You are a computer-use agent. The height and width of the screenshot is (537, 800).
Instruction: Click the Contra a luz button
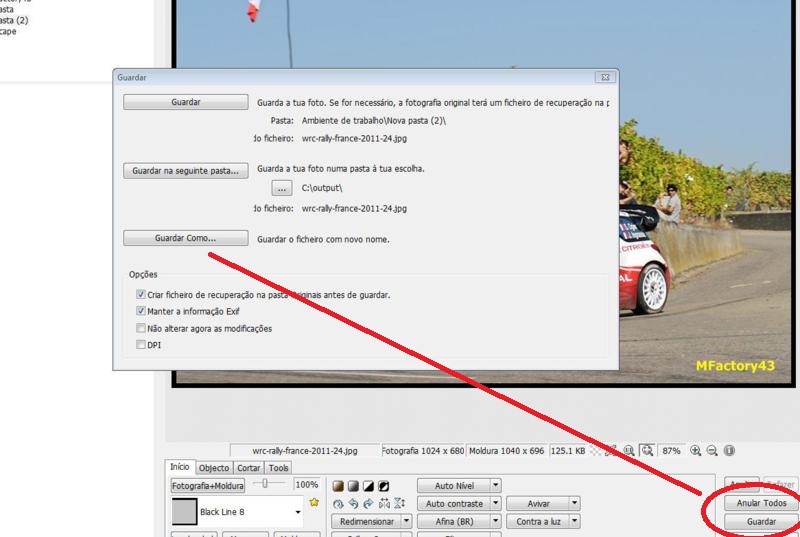click(x=538, y=521)
